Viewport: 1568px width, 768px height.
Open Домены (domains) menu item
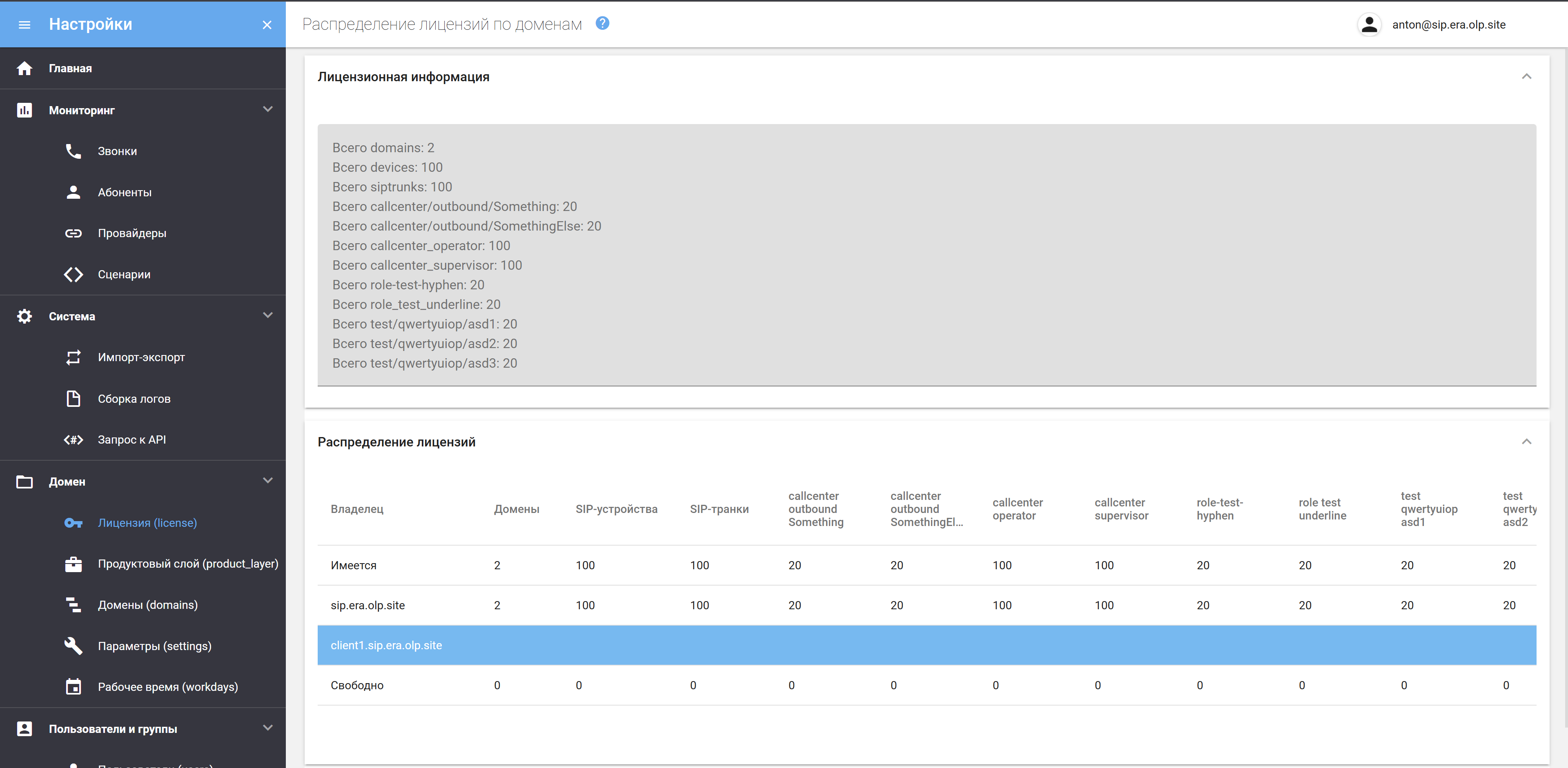click(x=147, y=605)
